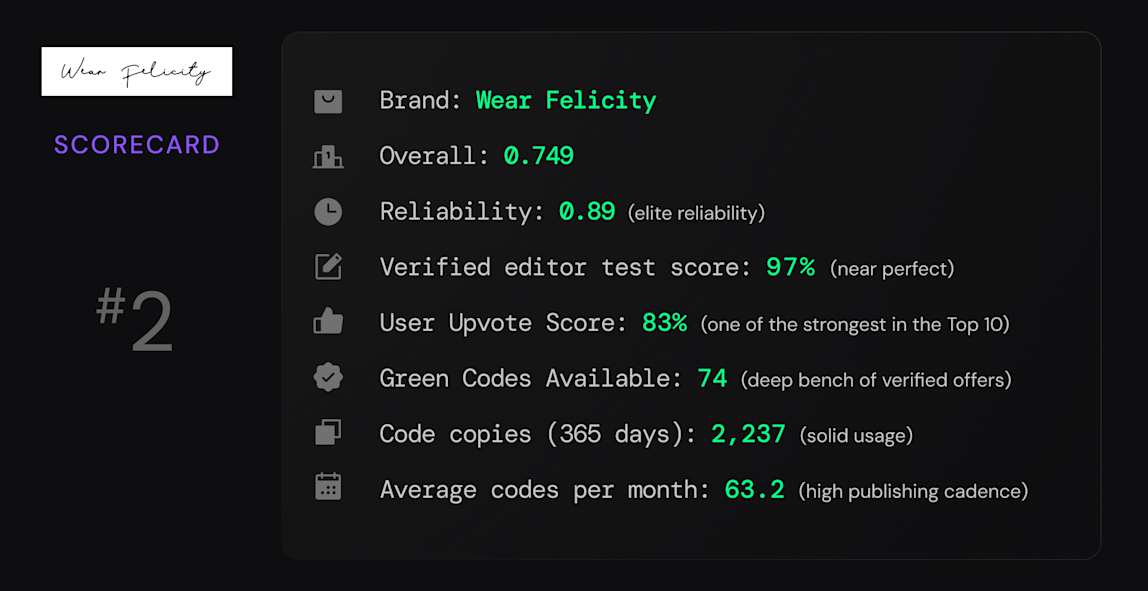Click the calendar icon beside Average codes per month

coord(328,489)
